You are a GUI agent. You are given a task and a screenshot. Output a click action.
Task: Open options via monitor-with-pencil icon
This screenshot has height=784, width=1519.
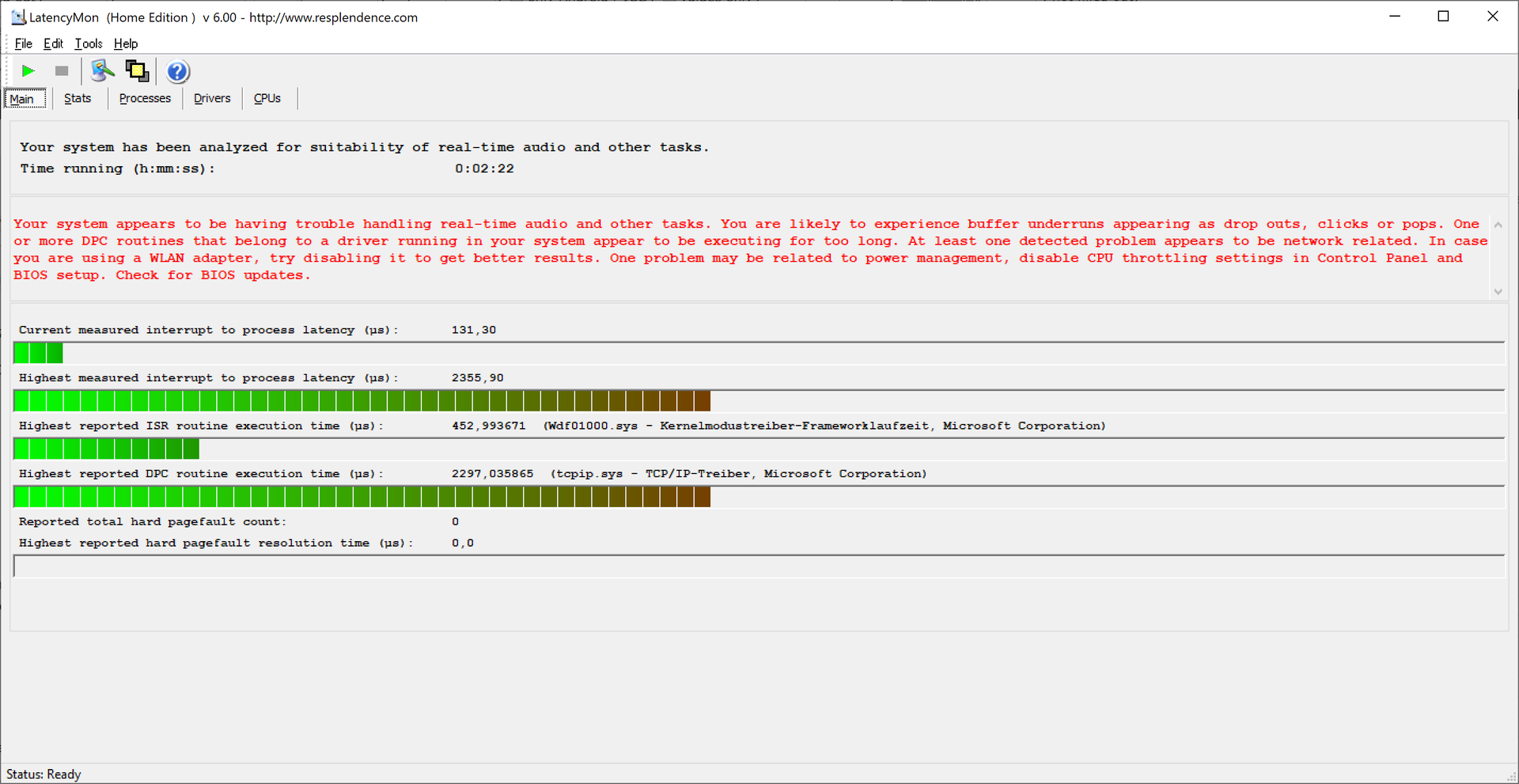[102, 71]
